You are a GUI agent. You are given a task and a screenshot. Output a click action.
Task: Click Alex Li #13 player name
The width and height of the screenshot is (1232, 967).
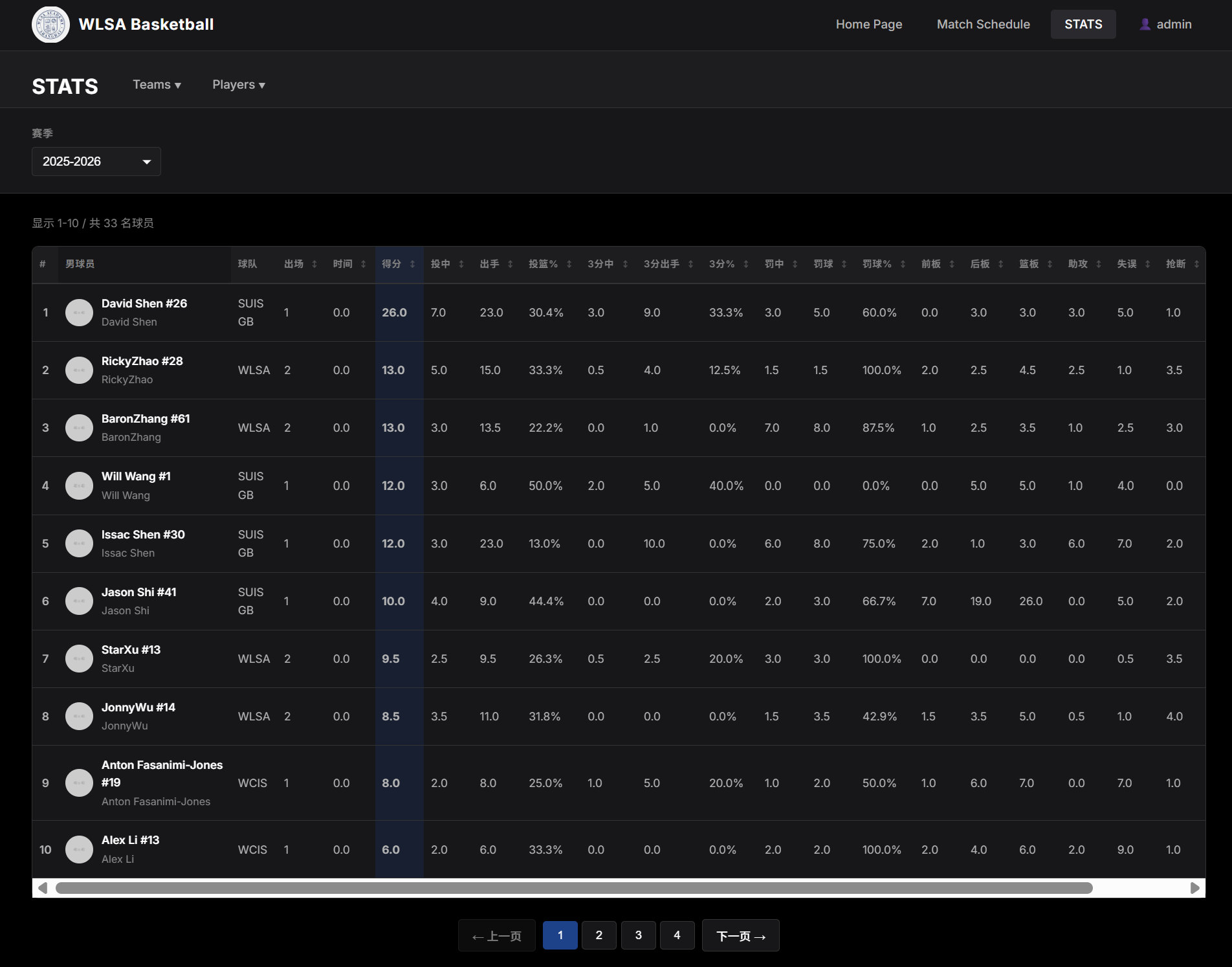coord(130,840)
